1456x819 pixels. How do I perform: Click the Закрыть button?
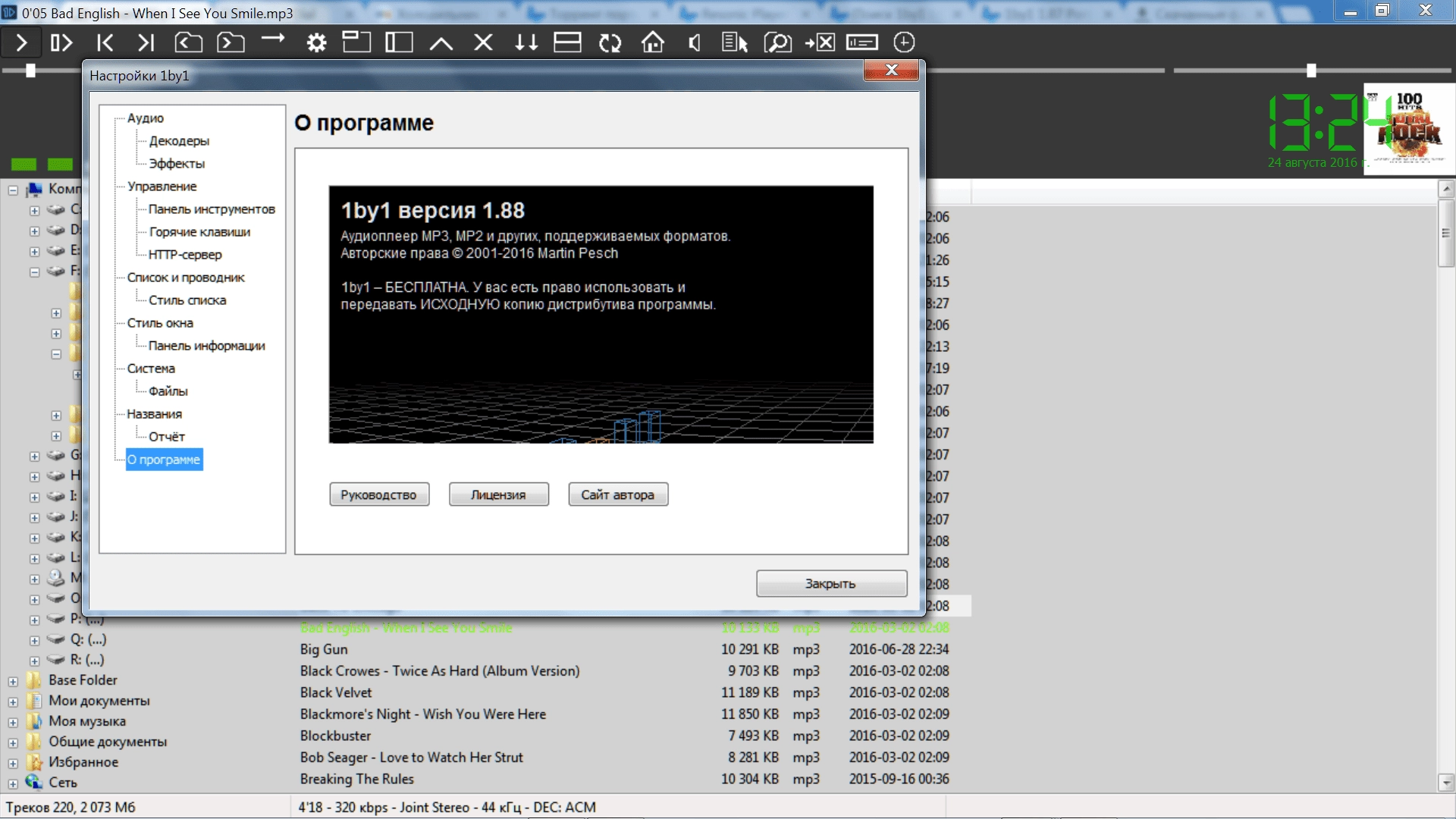[831, 583]
